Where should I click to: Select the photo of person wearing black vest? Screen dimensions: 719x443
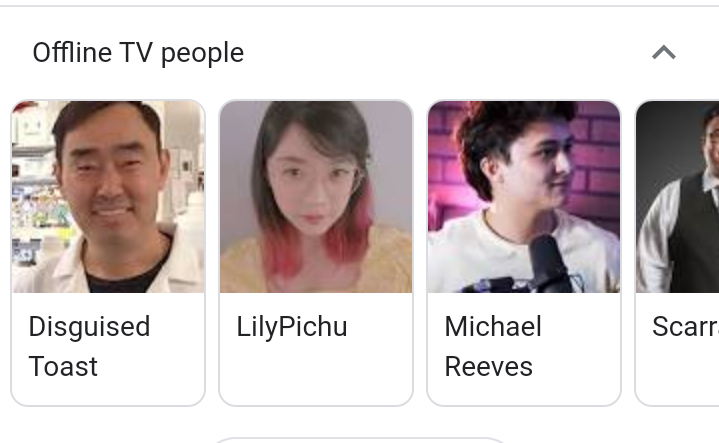coord(677,197)
